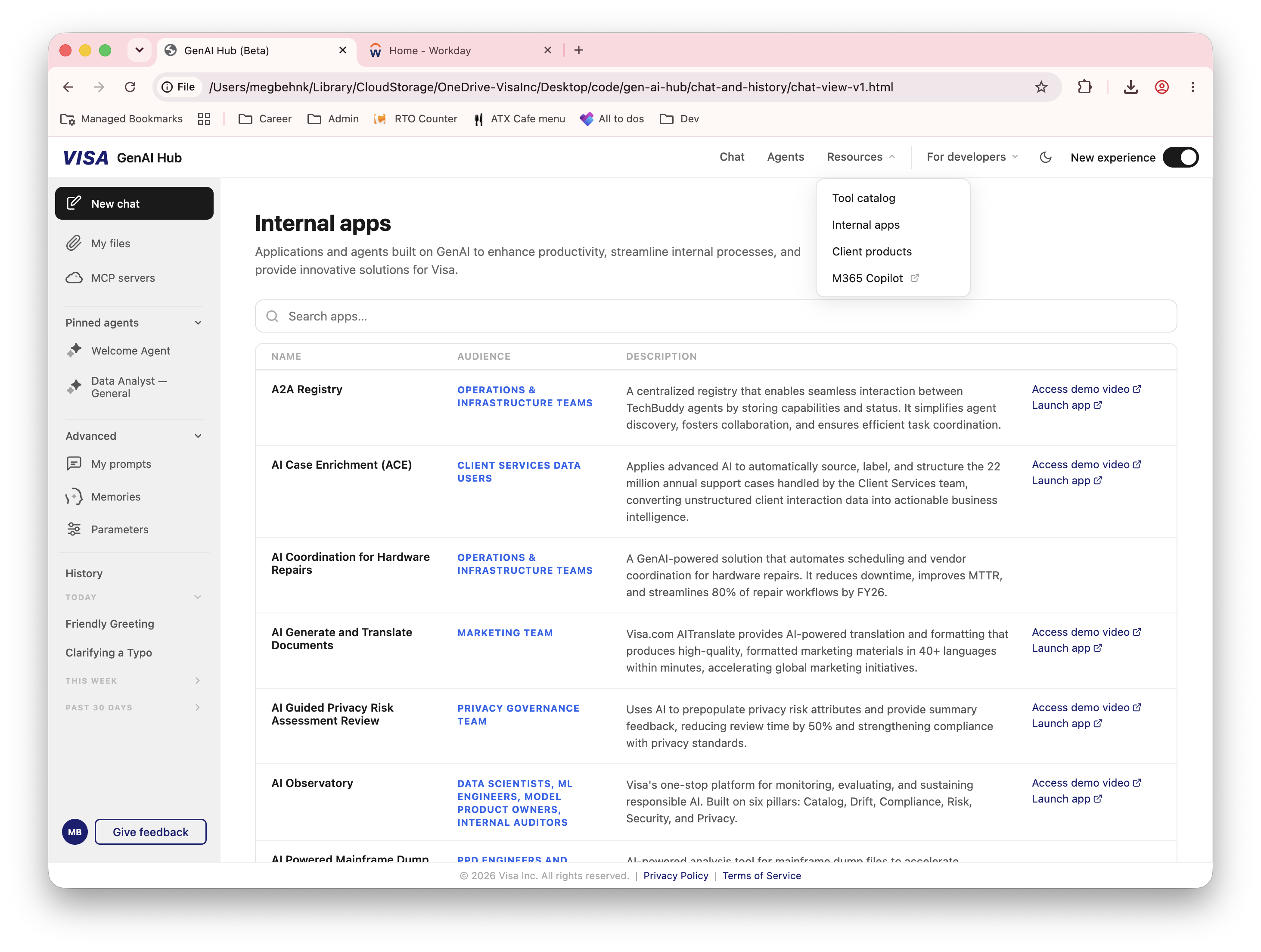Click the MB user avatar
The width and height of the screenshot is (1261, 952).
click(x=75, y=832)
